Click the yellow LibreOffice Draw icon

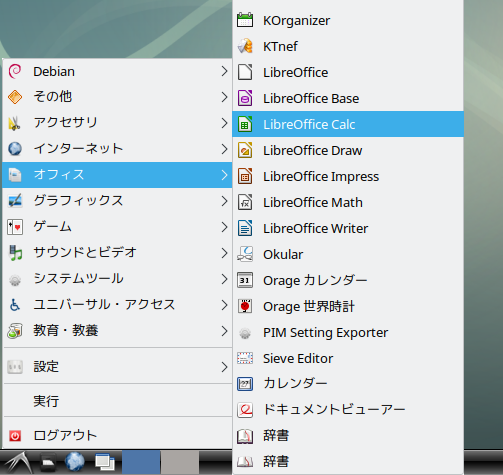pyautogui.click(x=245, y=150)
